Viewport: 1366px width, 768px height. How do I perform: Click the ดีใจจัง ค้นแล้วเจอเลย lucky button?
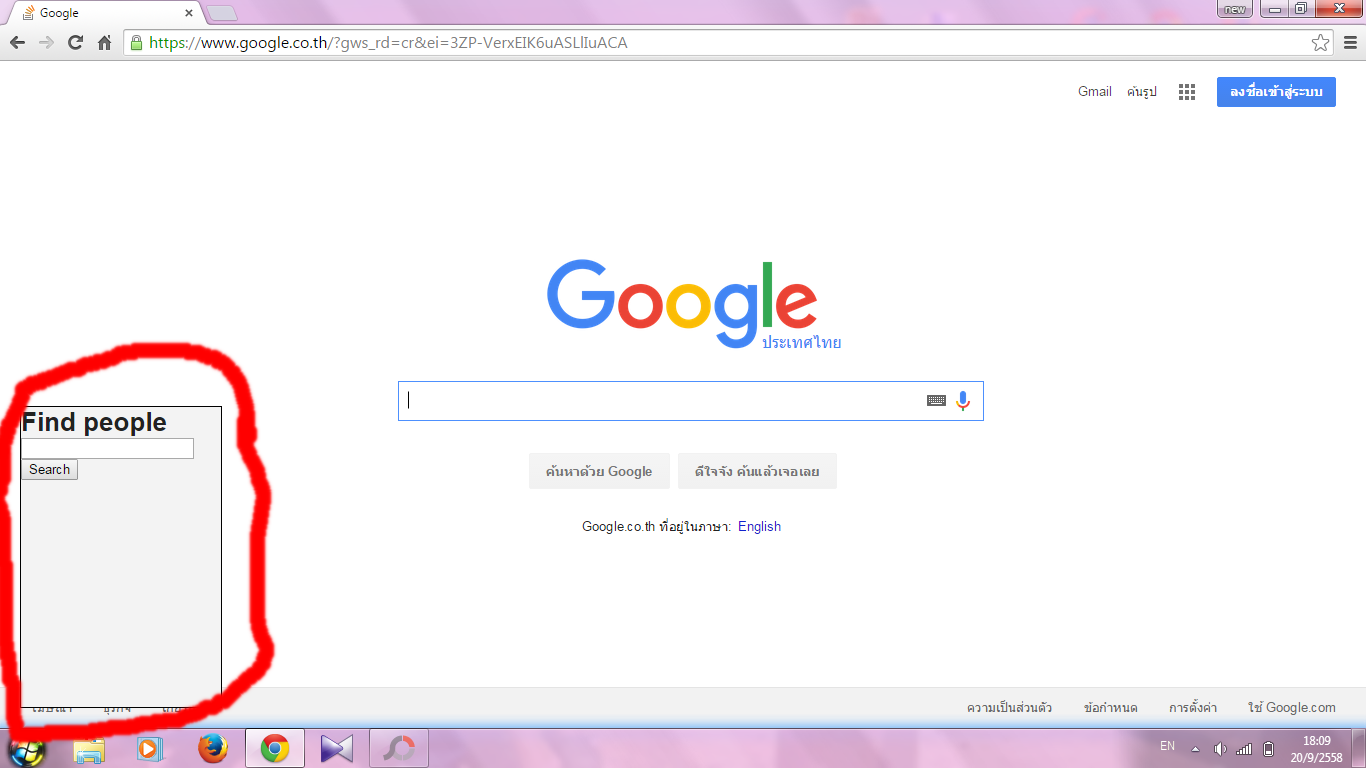point(757,471)
